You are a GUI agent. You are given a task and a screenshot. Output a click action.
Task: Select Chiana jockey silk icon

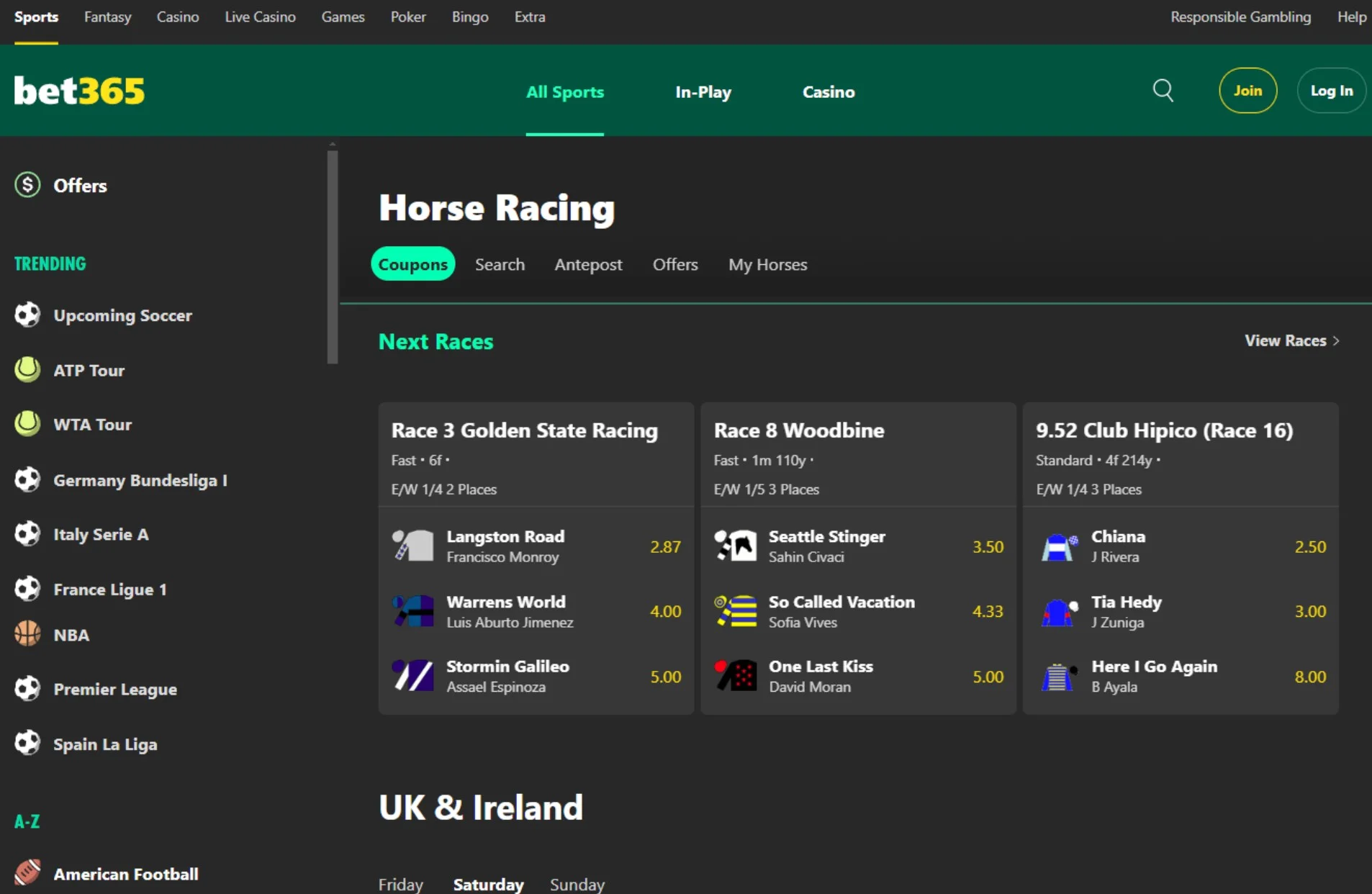point(1058,546)
